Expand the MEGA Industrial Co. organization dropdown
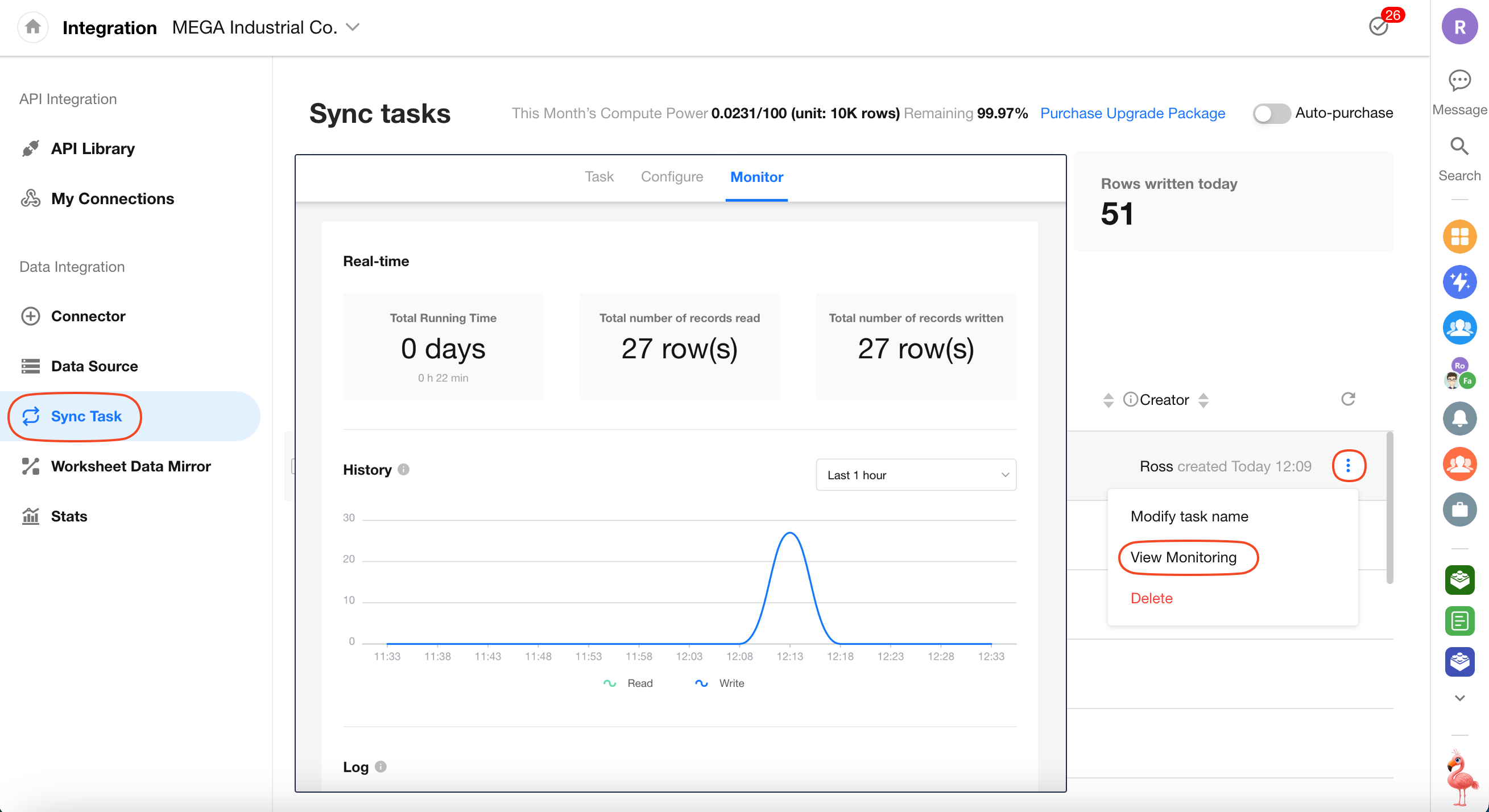Image resolution: width=1489 pixels, height=812 pixels. 353,27
